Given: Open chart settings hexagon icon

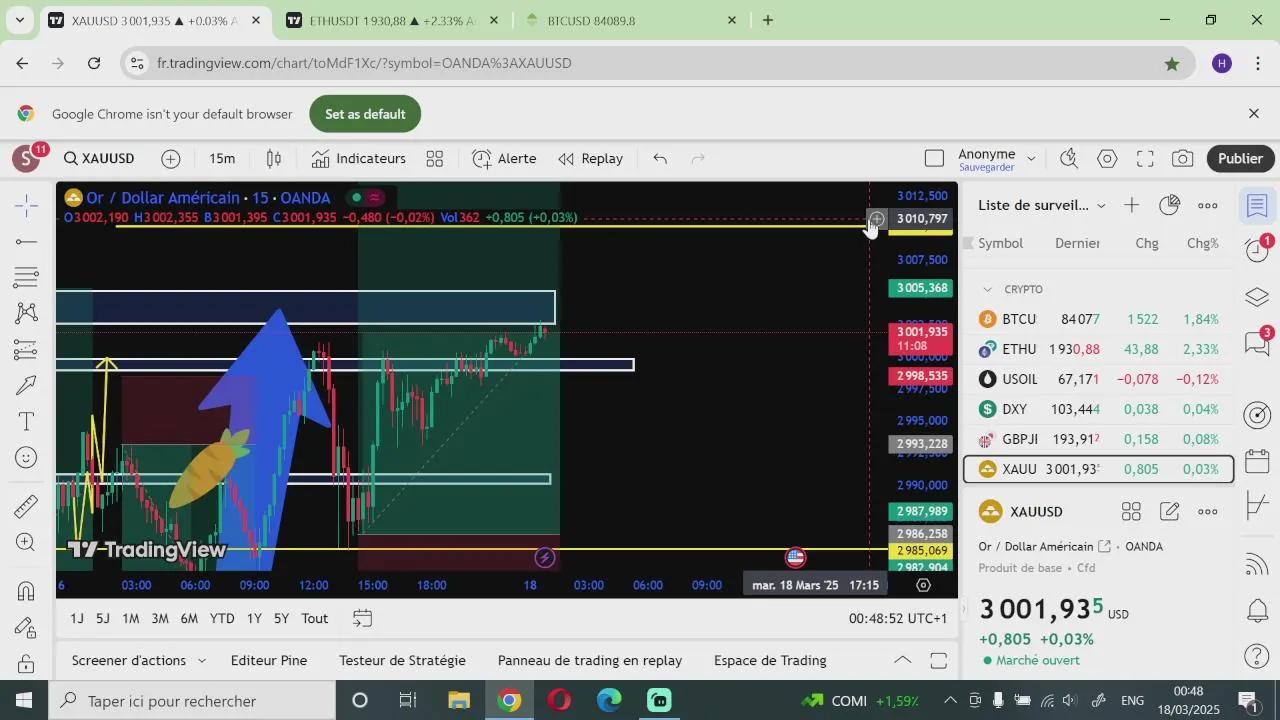Looking at the screenshot, I should 1107,159.
